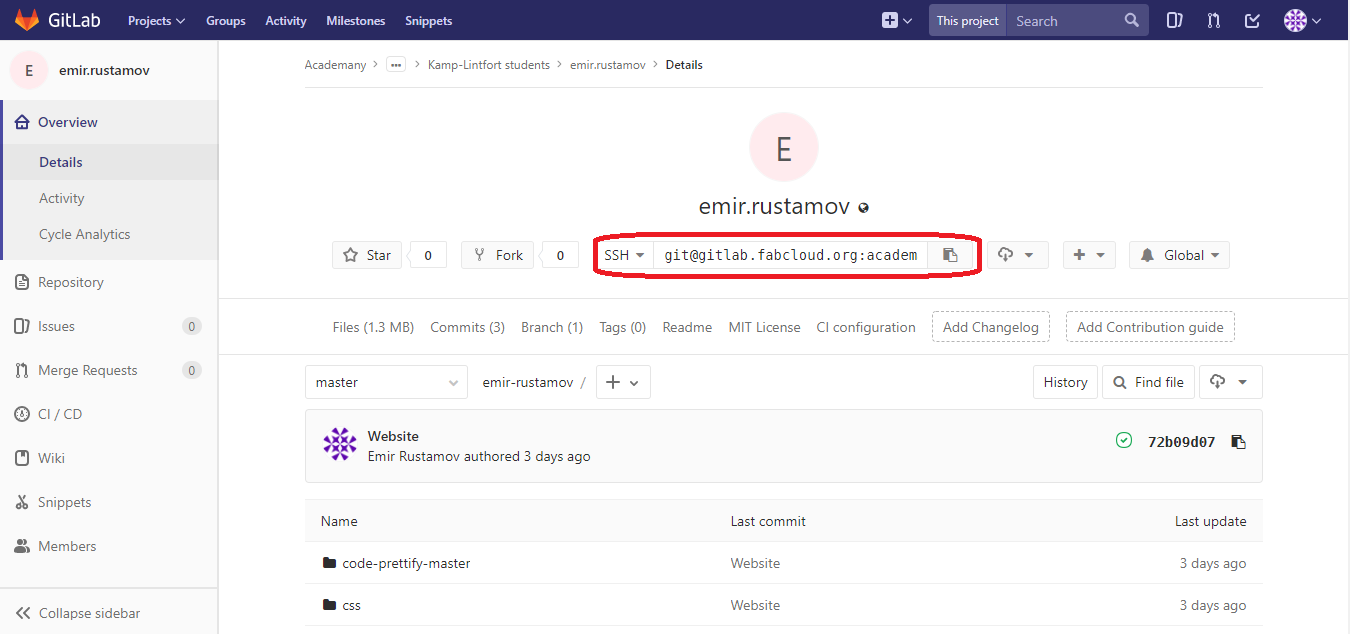Click the Kamp-Lintfort students breadcrumb
The height and width of the screenshot is (634, 1350).
tap(489, 65)
